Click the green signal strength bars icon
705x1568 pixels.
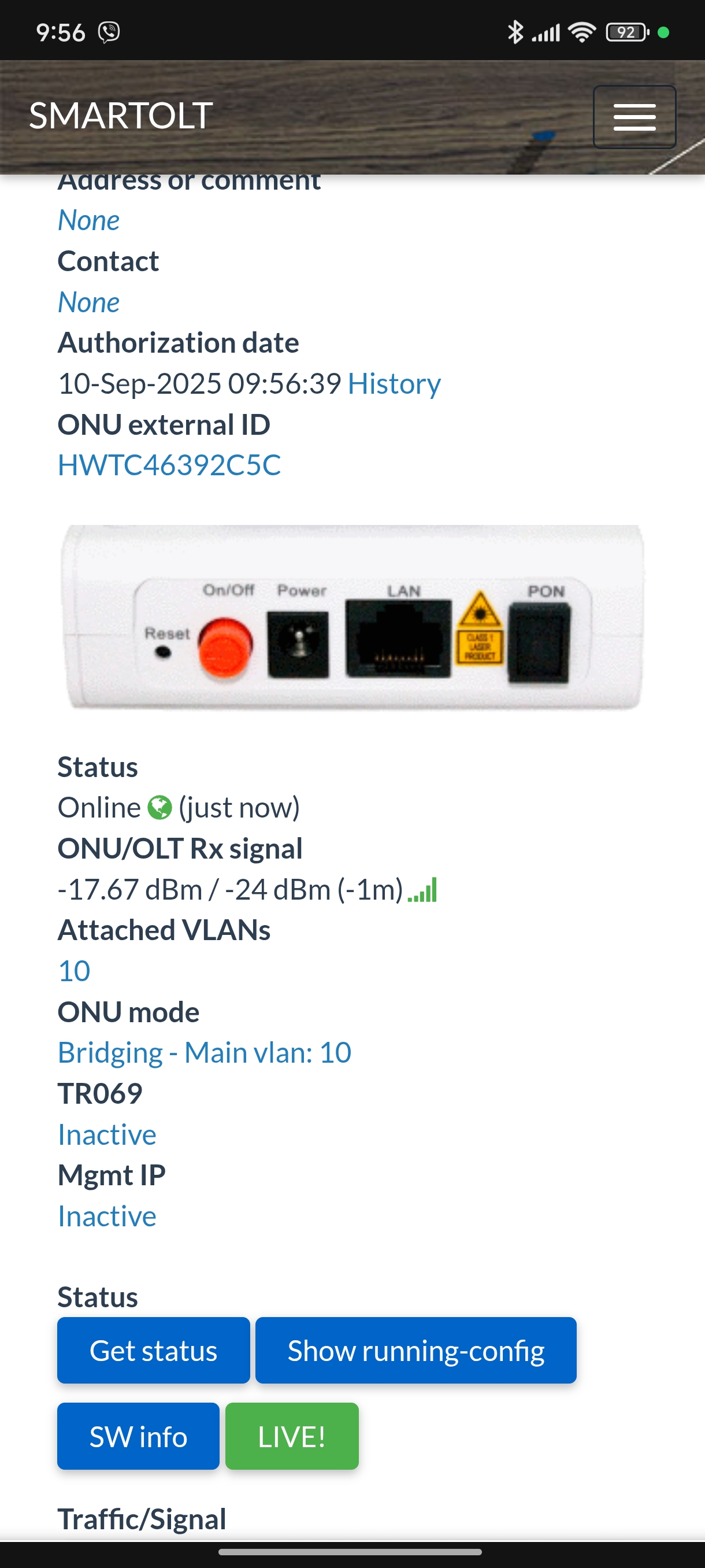422,890
